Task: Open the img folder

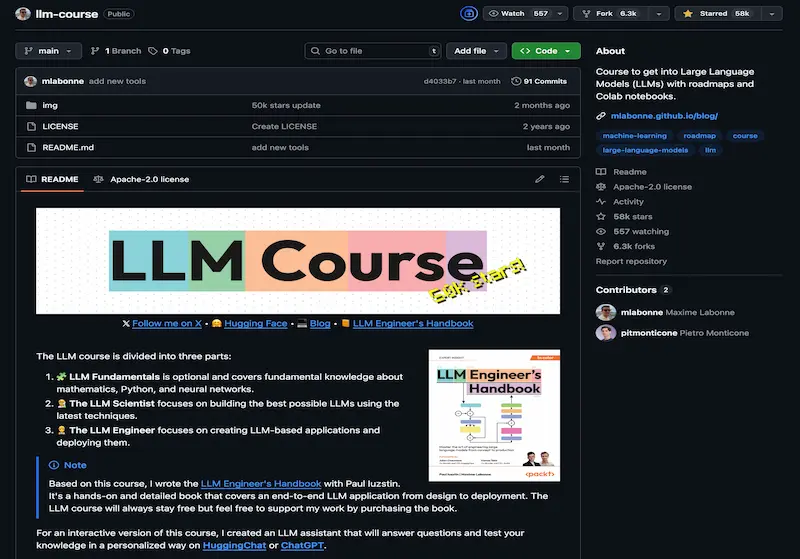Action: point(50,106)
